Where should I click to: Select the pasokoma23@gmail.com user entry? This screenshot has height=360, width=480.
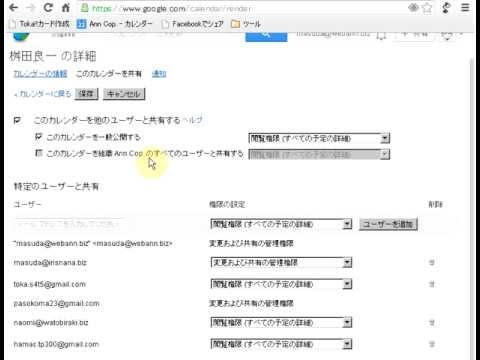(56, 303)
